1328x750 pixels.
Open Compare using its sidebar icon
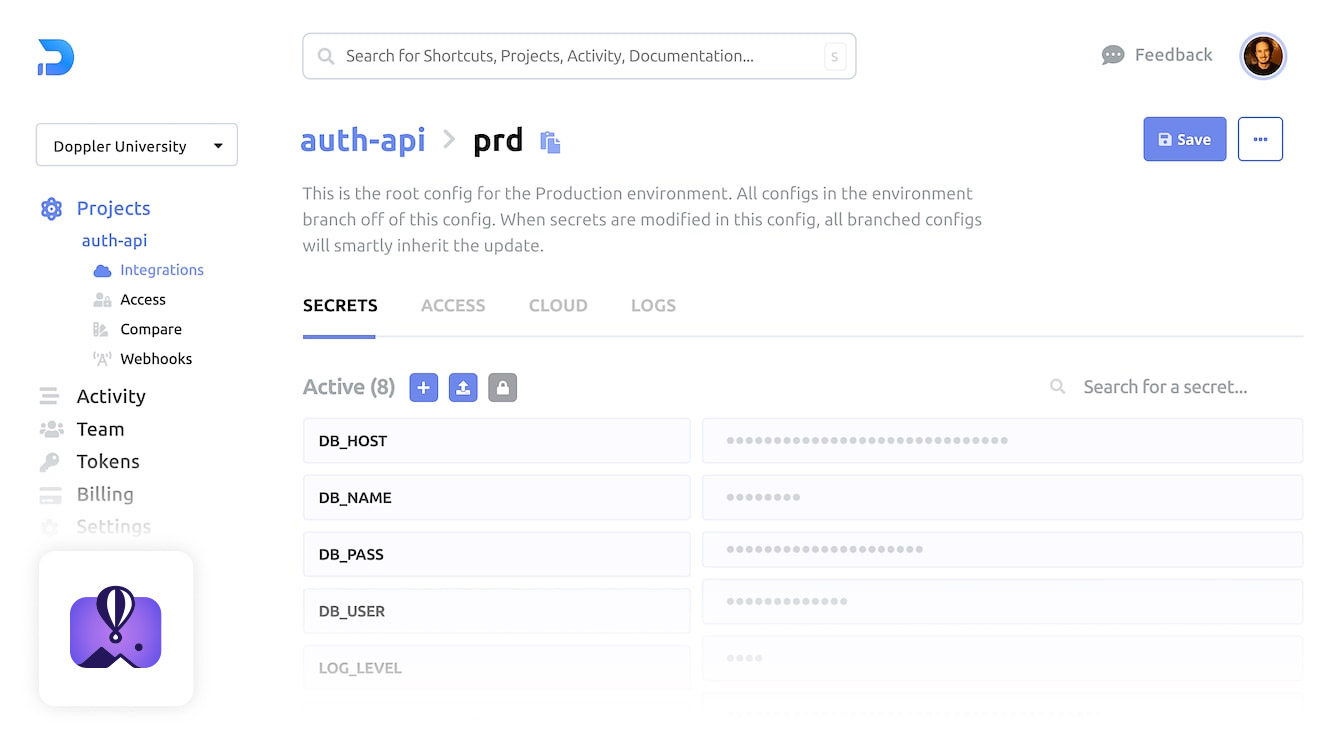pos(103,328)
